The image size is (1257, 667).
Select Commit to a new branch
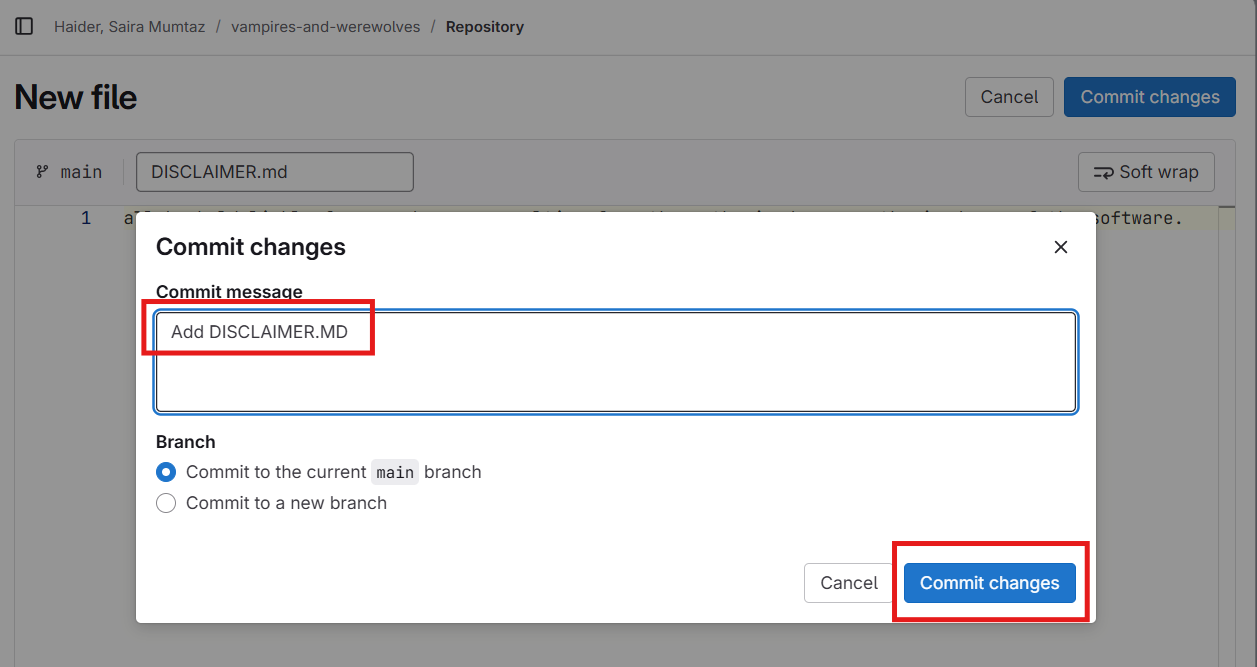(166, 503)
